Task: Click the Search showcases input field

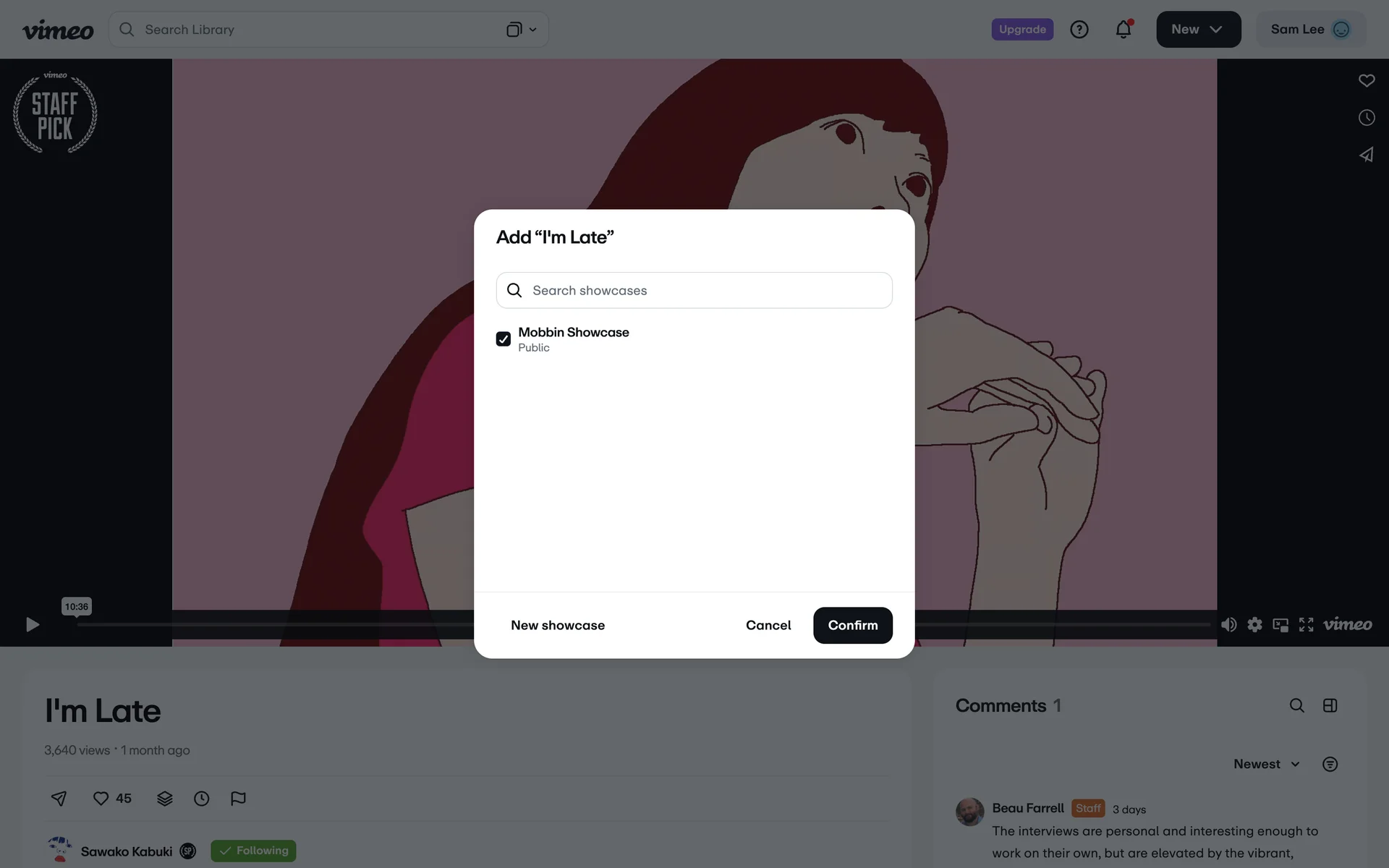Action: click(694, 291)
